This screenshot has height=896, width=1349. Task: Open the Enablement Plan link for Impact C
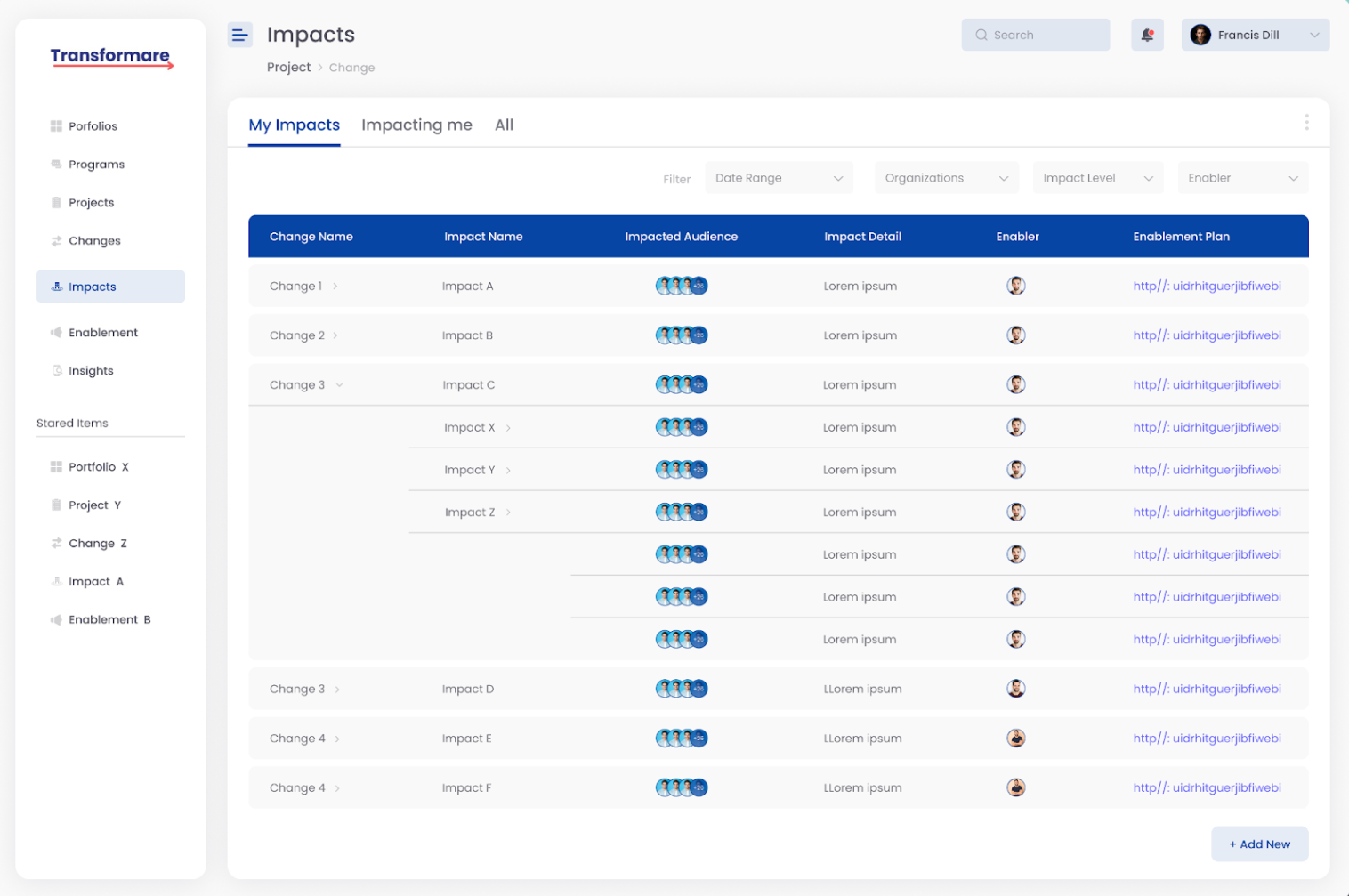(x=1207, y=385)
